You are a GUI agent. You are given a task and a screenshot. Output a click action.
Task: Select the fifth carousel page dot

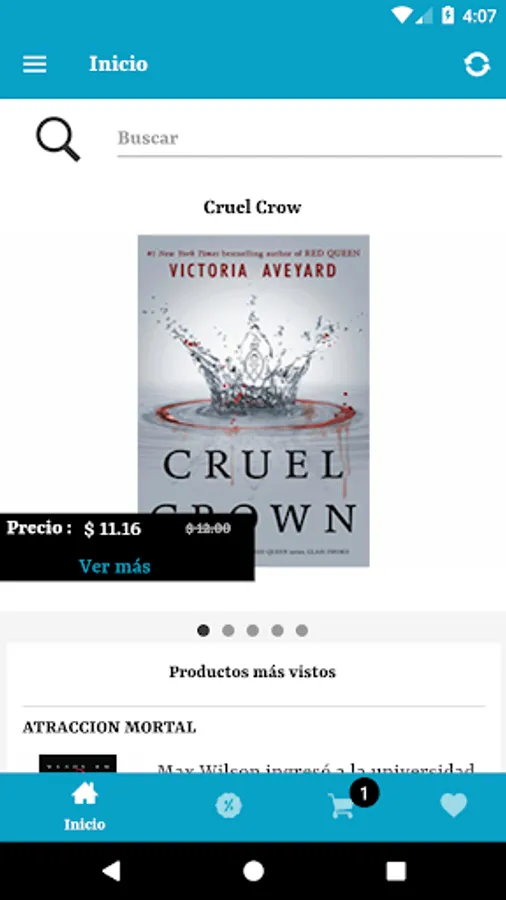click(302, 631)
